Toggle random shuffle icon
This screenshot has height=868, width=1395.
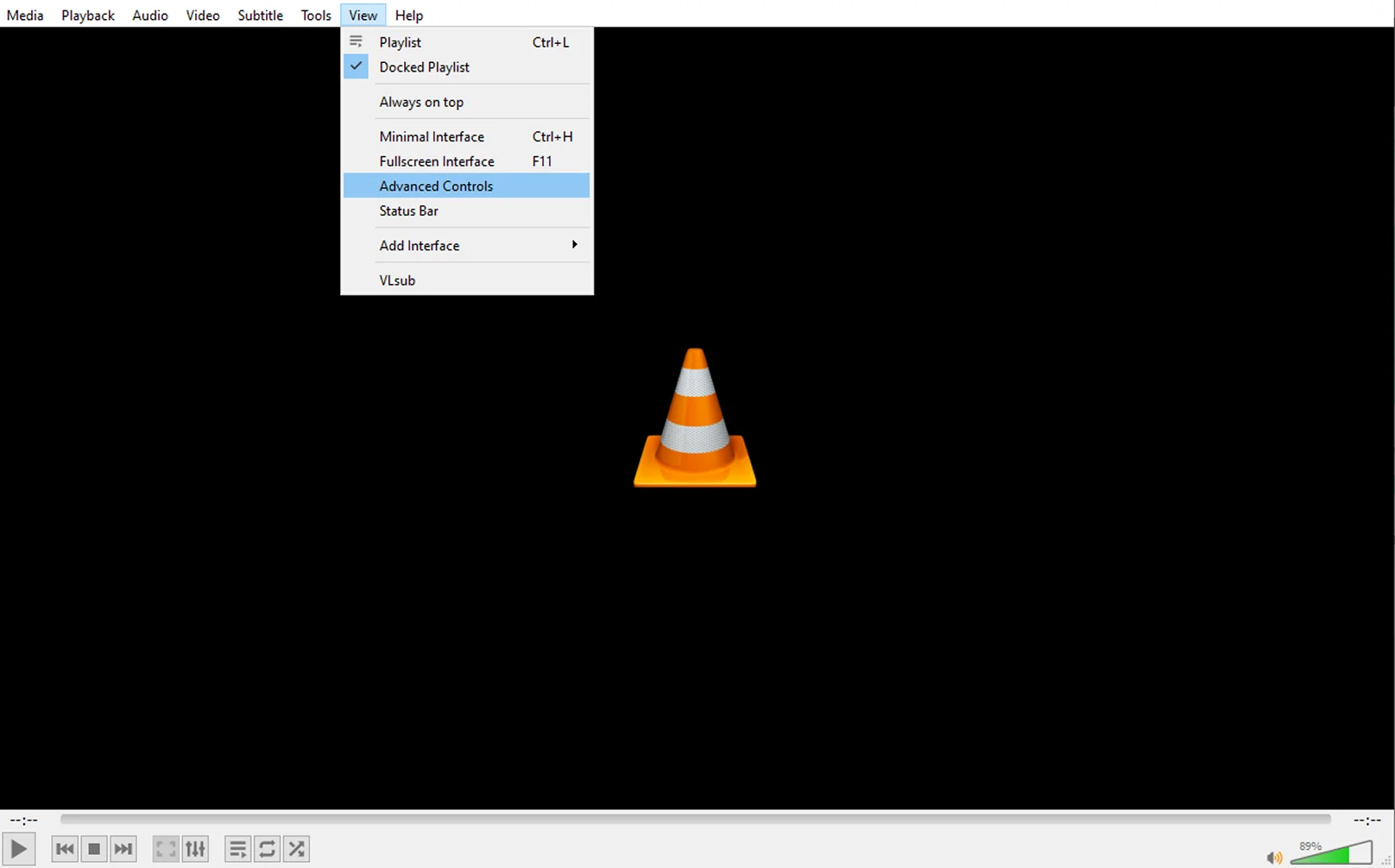click(x=297, y=849)
